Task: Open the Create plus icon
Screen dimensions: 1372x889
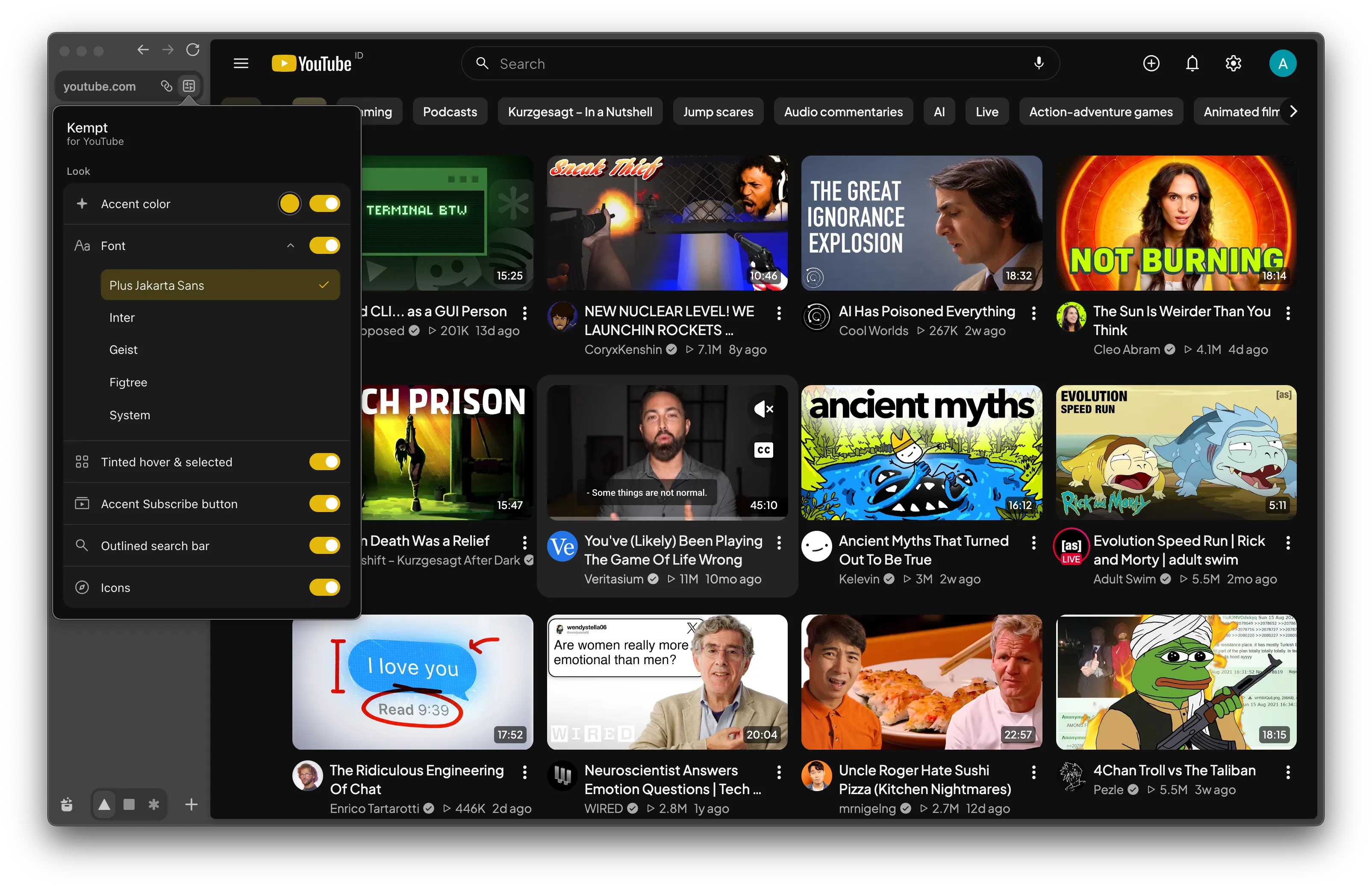Action: 1151,63
